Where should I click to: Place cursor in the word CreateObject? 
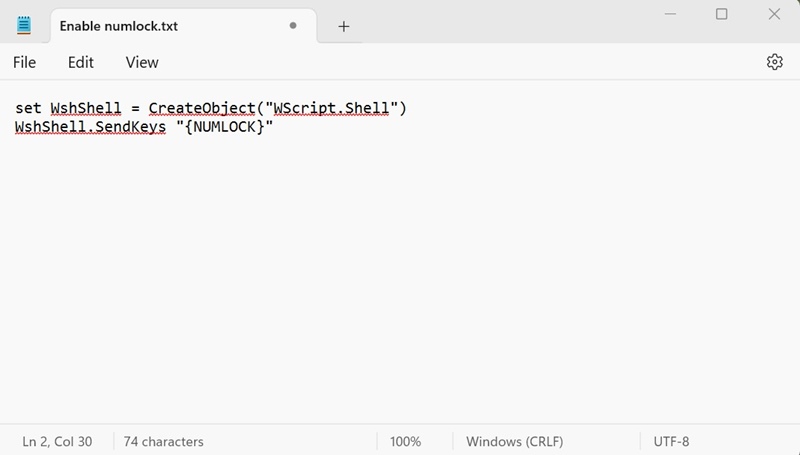(x=200, y=108)
